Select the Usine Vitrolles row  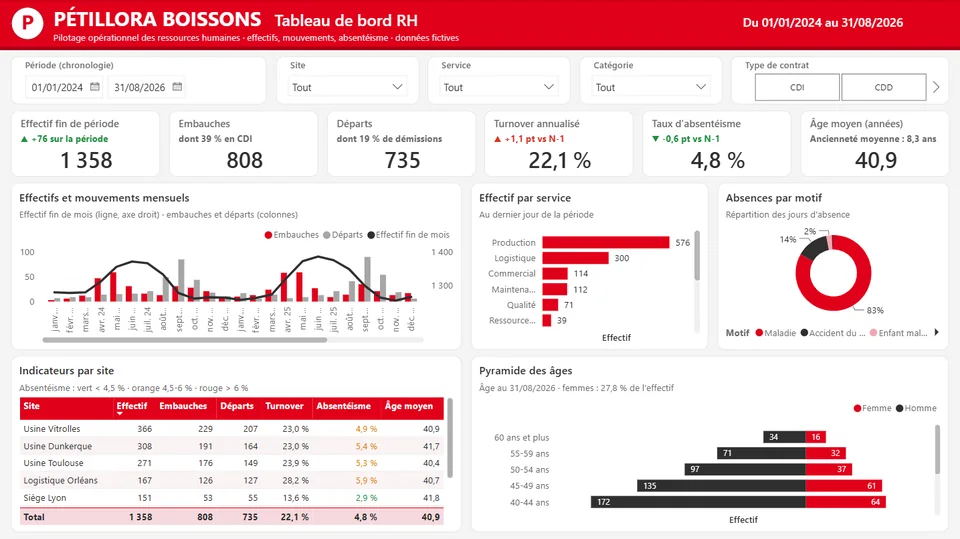click(231, 429)
